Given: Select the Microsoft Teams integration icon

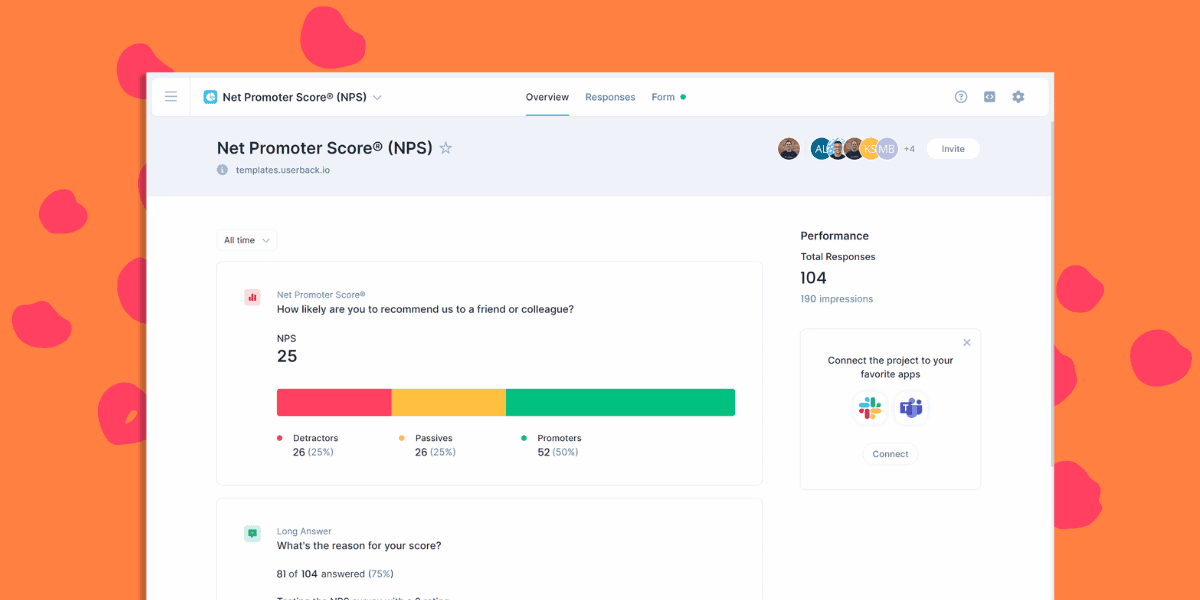Looking at the screenshot, I should [x=911, y=407].
